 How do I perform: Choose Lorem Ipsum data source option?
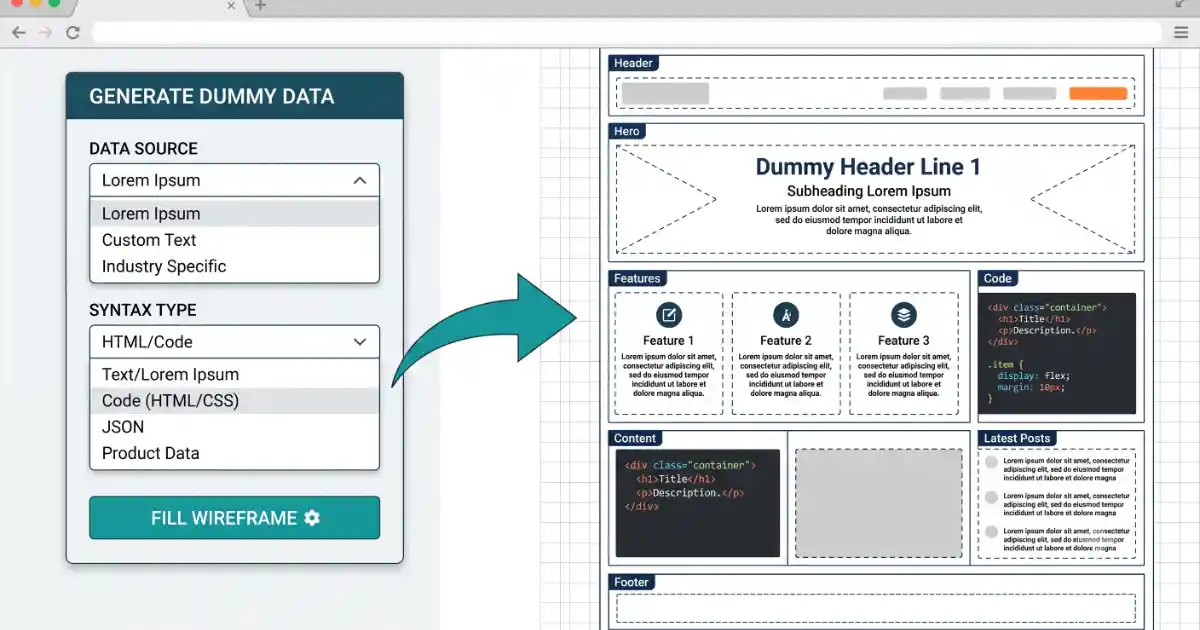click(234, 213)
